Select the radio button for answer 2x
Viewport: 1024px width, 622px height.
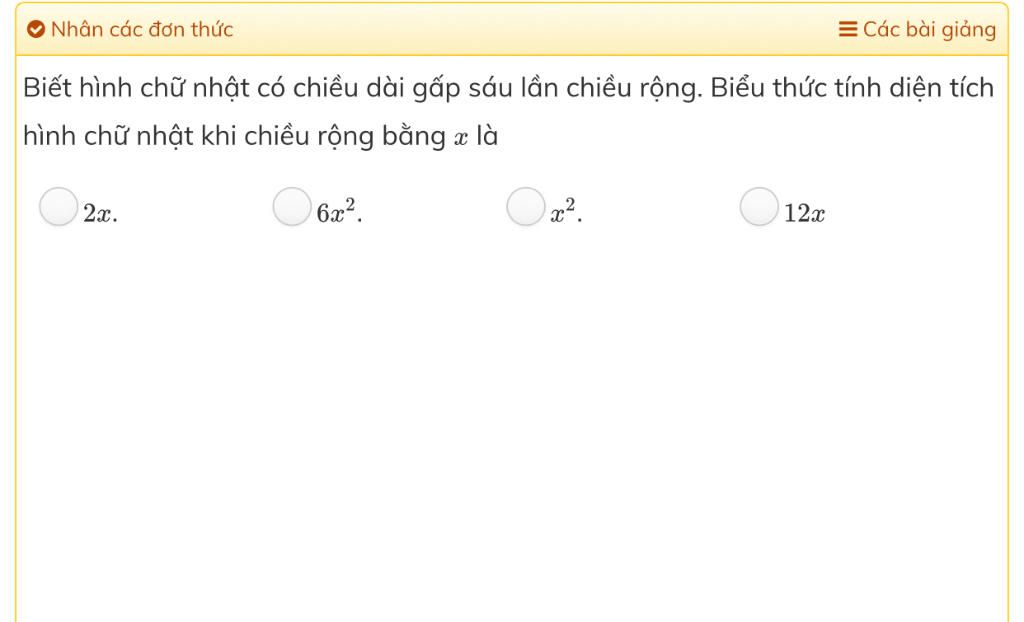pos(59,206)
